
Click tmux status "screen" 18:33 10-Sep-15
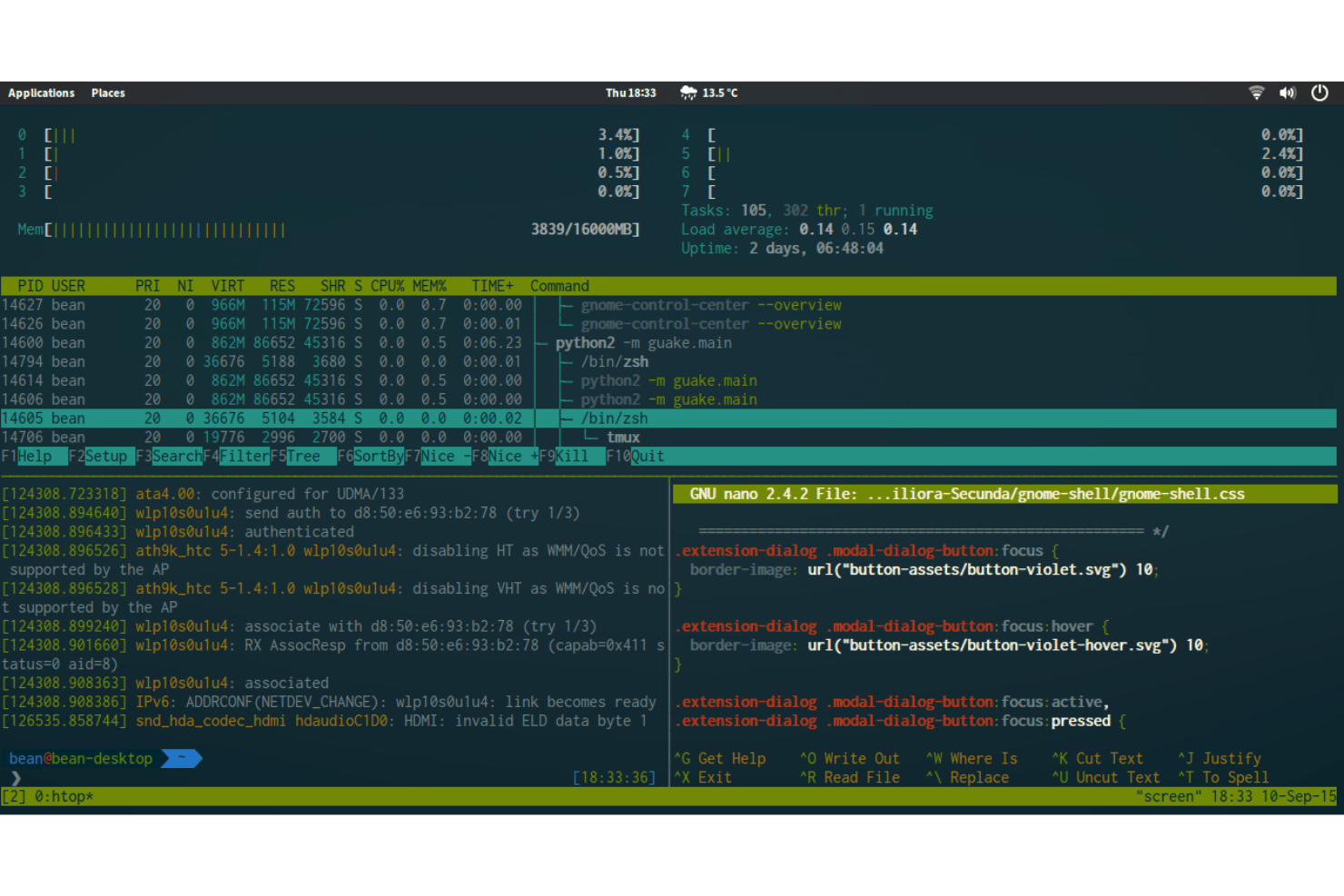click(1236, 797)
